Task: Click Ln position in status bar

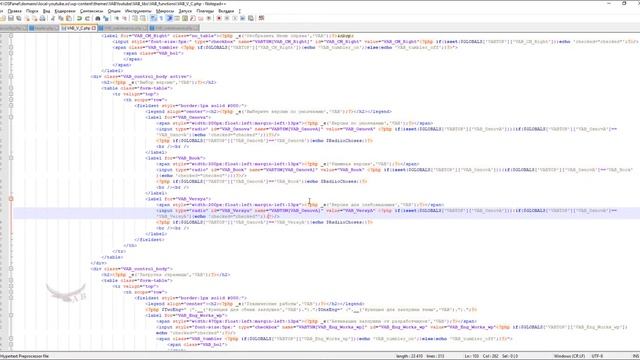Action: click(471, 356)
